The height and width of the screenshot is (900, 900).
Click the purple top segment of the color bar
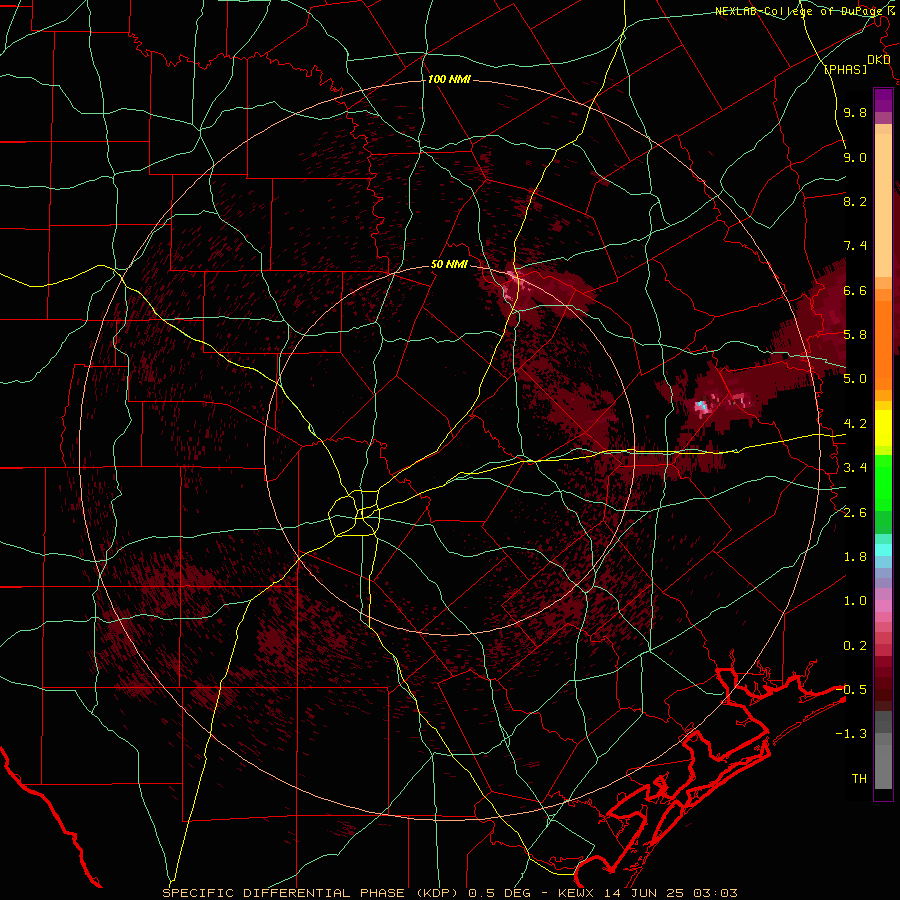coord(883,100)
